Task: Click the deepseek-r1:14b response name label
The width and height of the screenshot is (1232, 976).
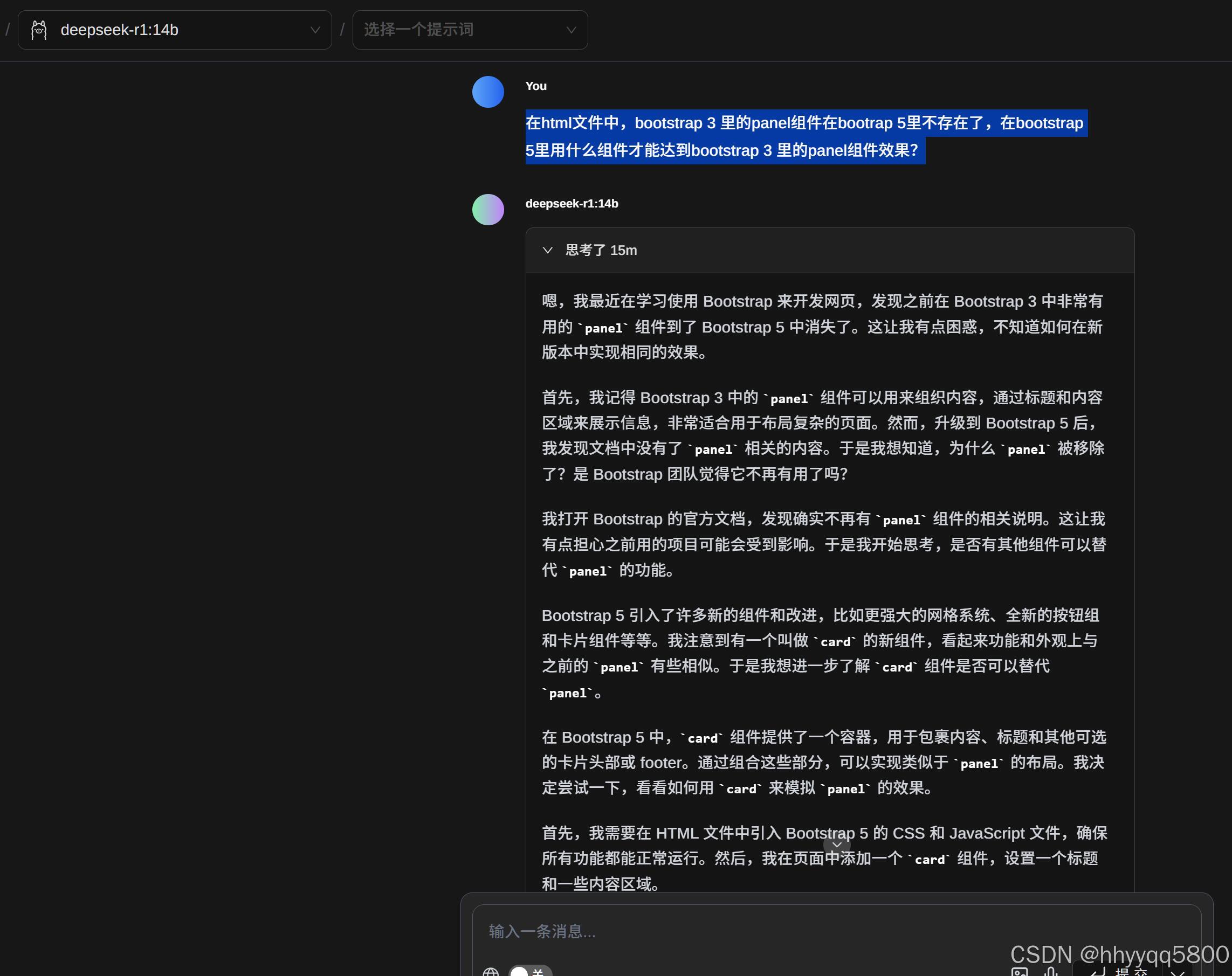Action: click(572, 204)
